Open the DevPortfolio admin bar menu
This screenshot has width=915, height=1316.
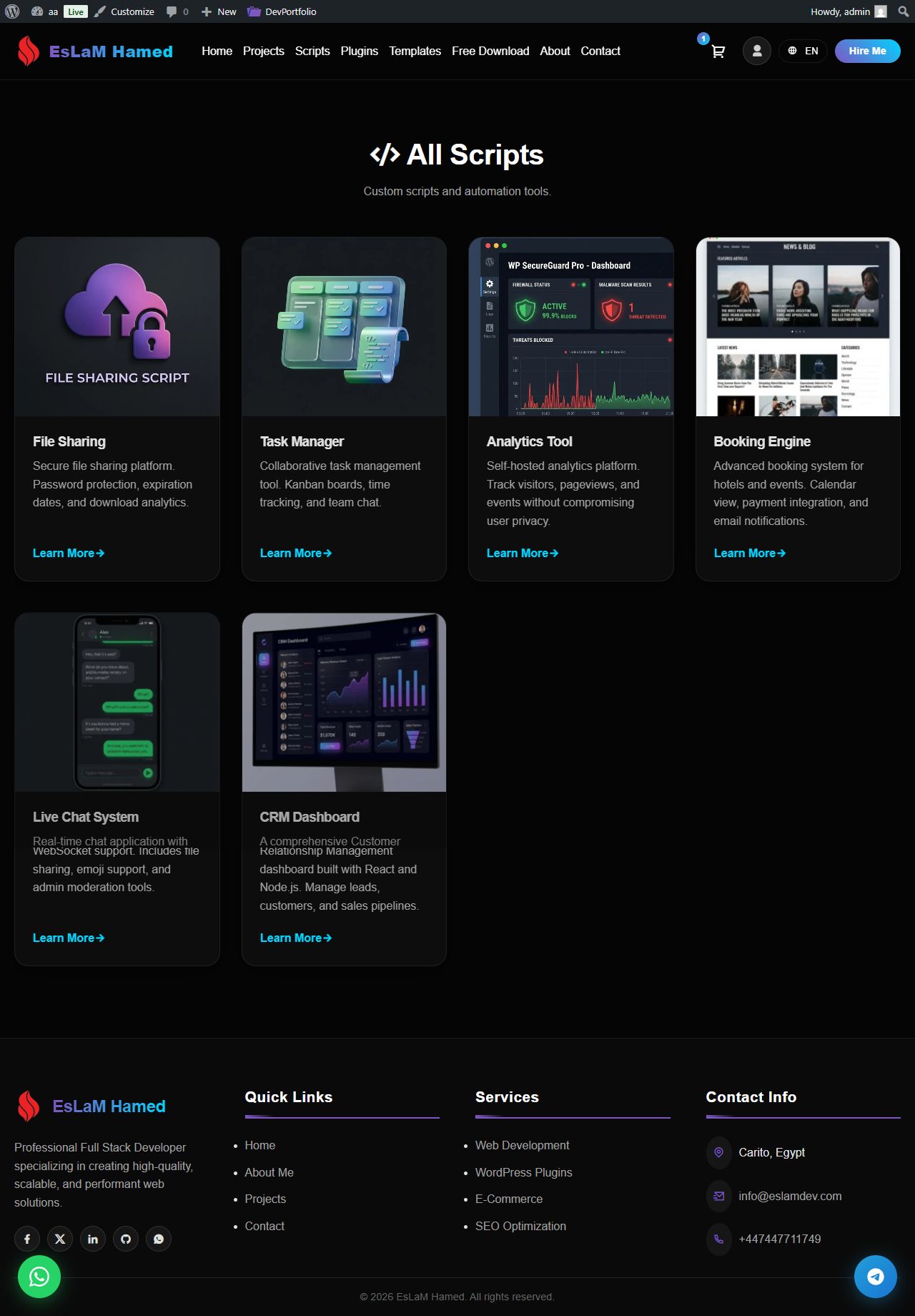tap(282, 11)
